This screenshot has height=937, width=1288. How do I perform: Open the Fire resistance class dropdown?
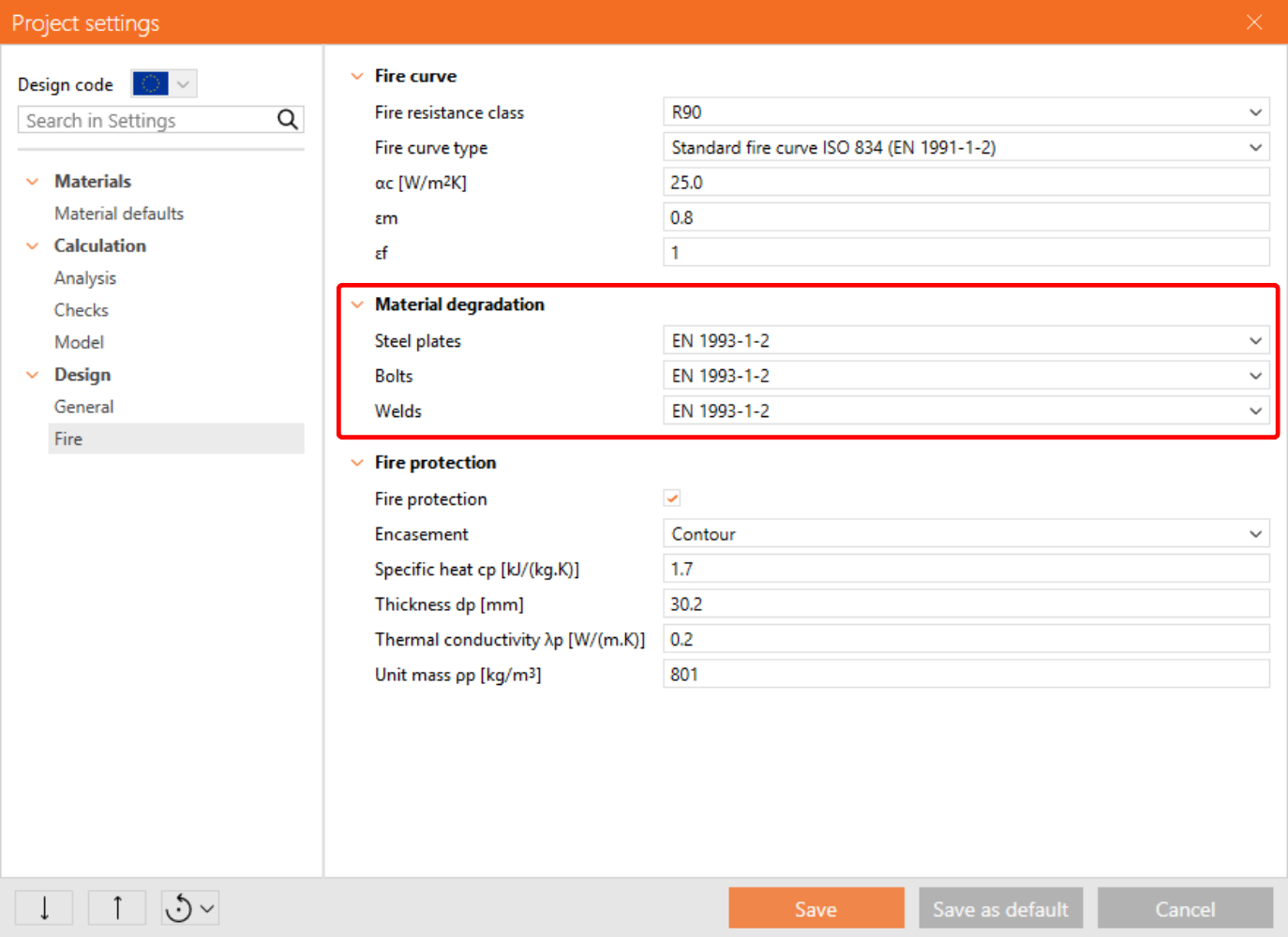coord(966,112)
